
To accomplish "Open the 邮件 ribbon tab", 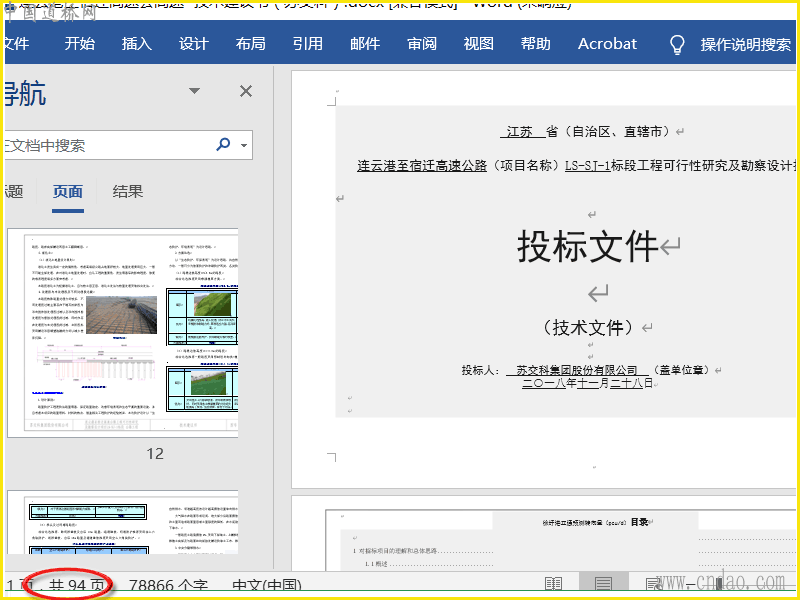I will [365, 43].
